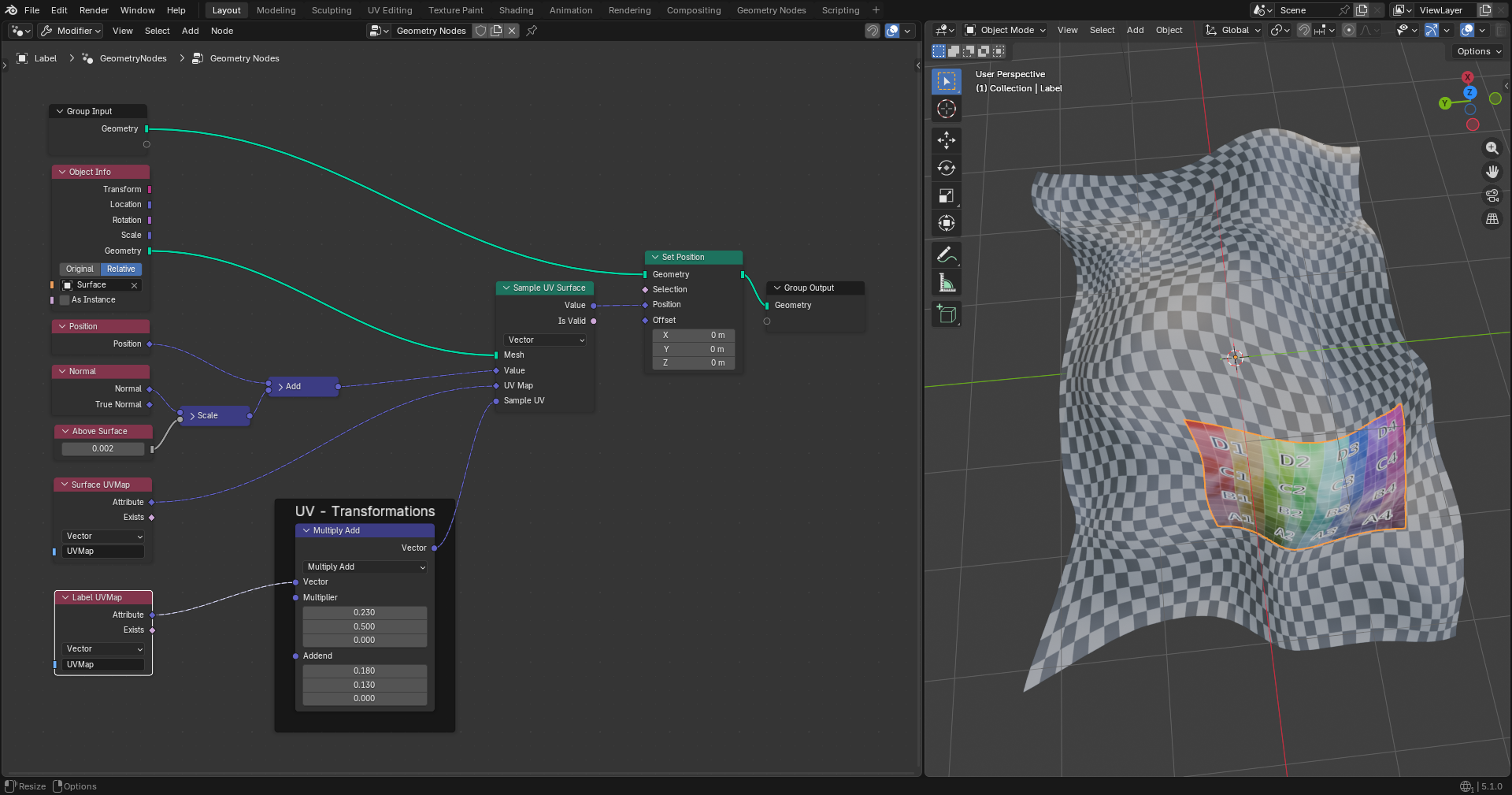
Task: Select the Select Box tool in viewport
Action: point(947,82)
